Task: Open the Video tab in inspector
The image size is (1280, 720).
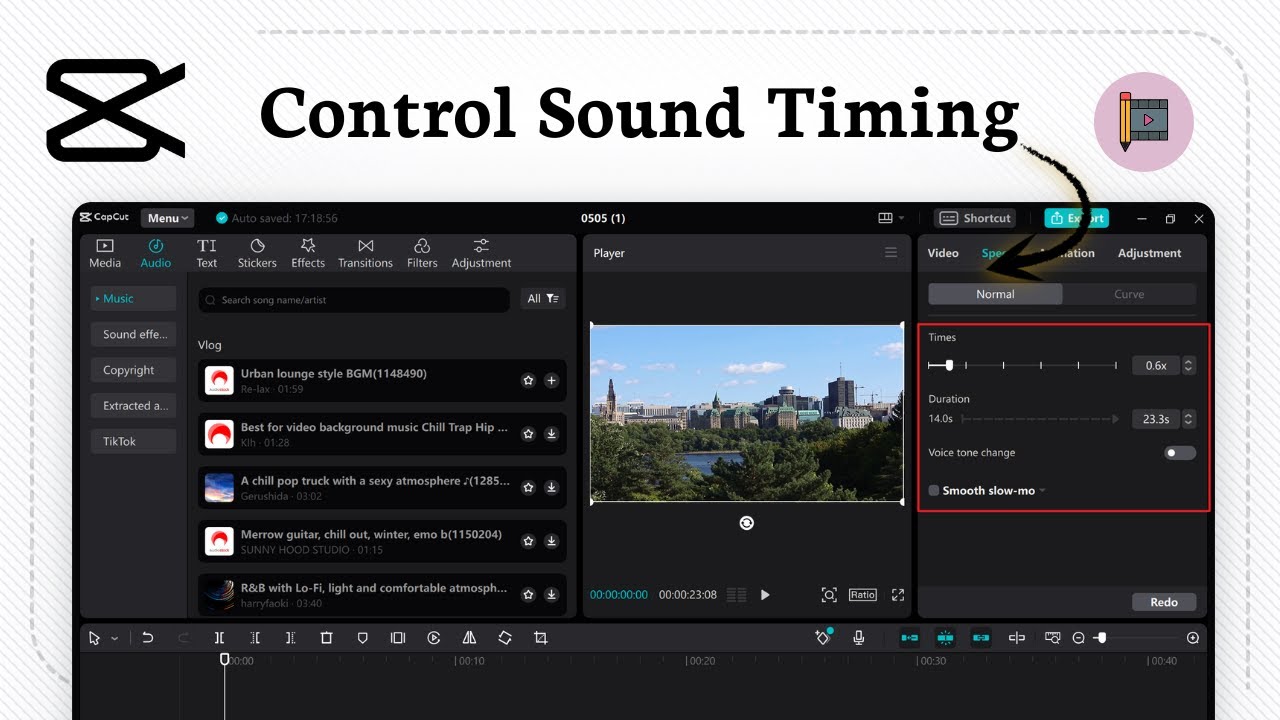Action: (943, 253)
